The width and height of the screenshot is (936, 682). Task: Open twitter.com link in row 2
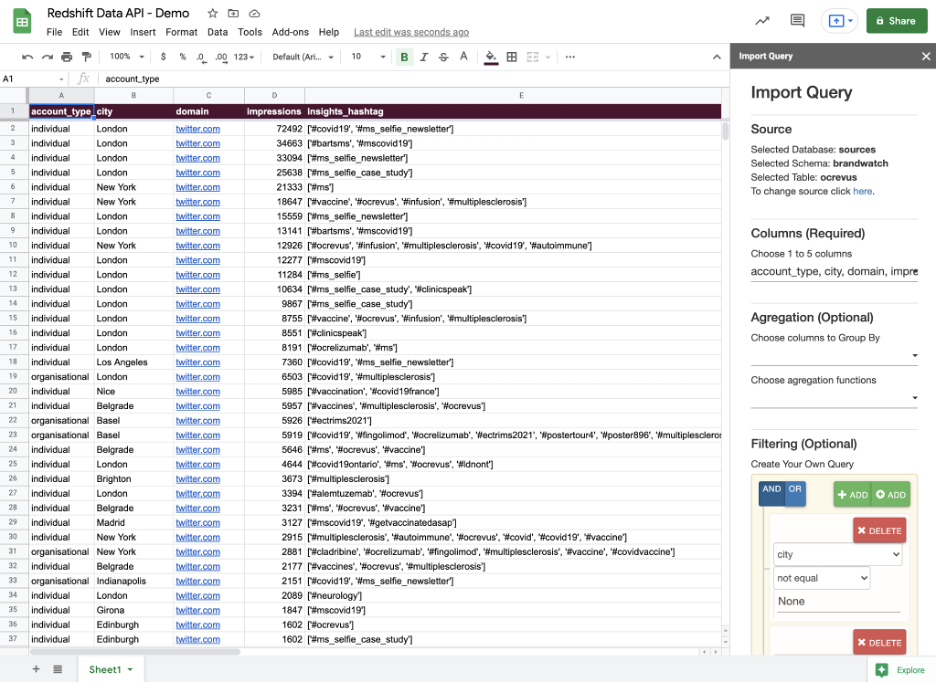[x=198, y=129]
